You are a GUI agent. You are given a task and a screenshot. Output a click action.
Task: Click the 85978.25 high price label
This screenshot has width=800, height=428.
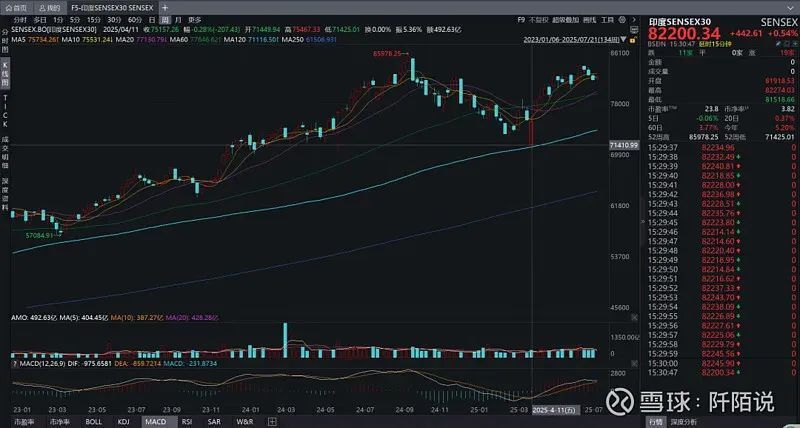click(388, 53)
